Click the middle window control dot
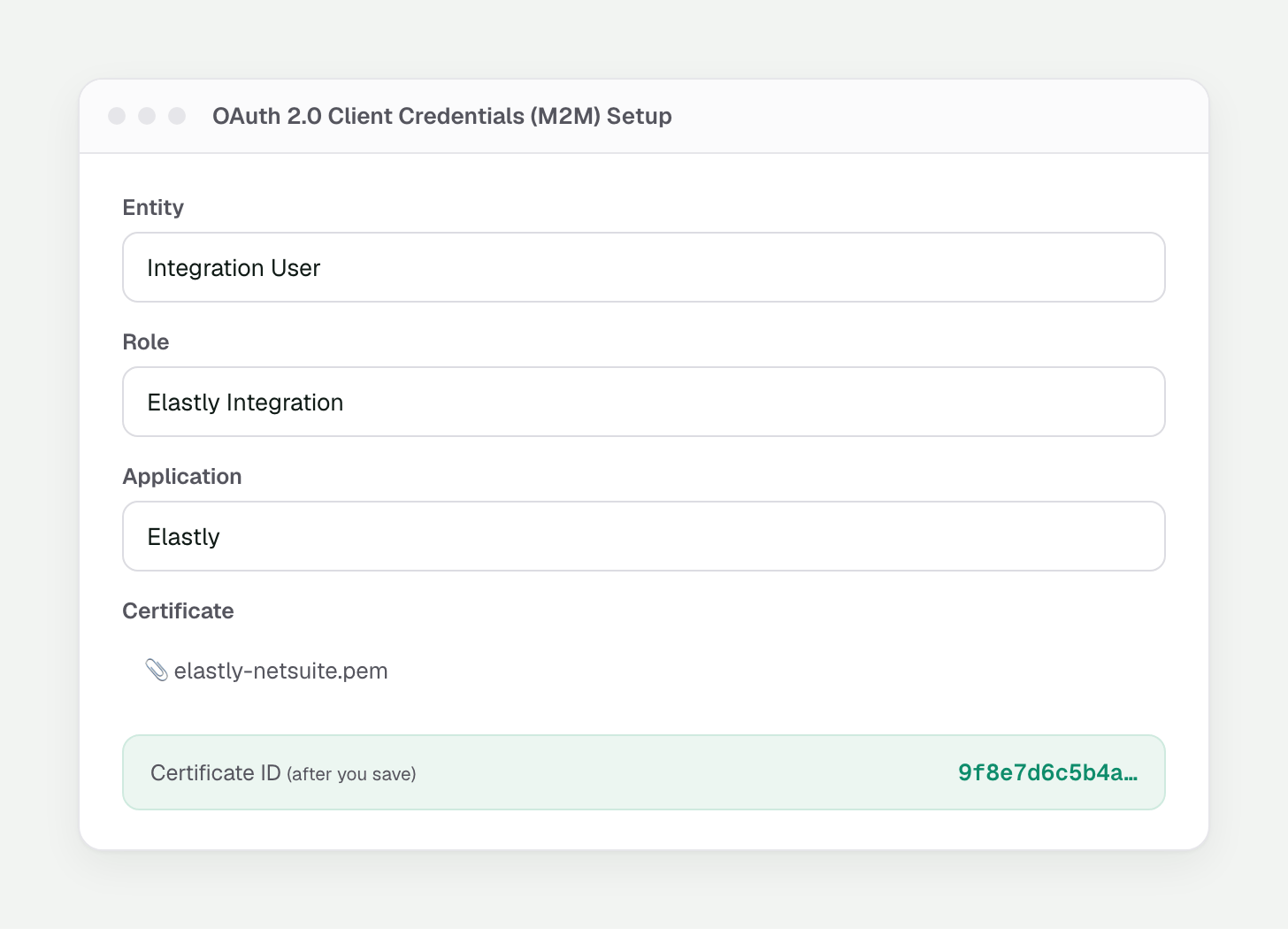Viewport: 1288px width, 936px height. [x=147, y=116]
